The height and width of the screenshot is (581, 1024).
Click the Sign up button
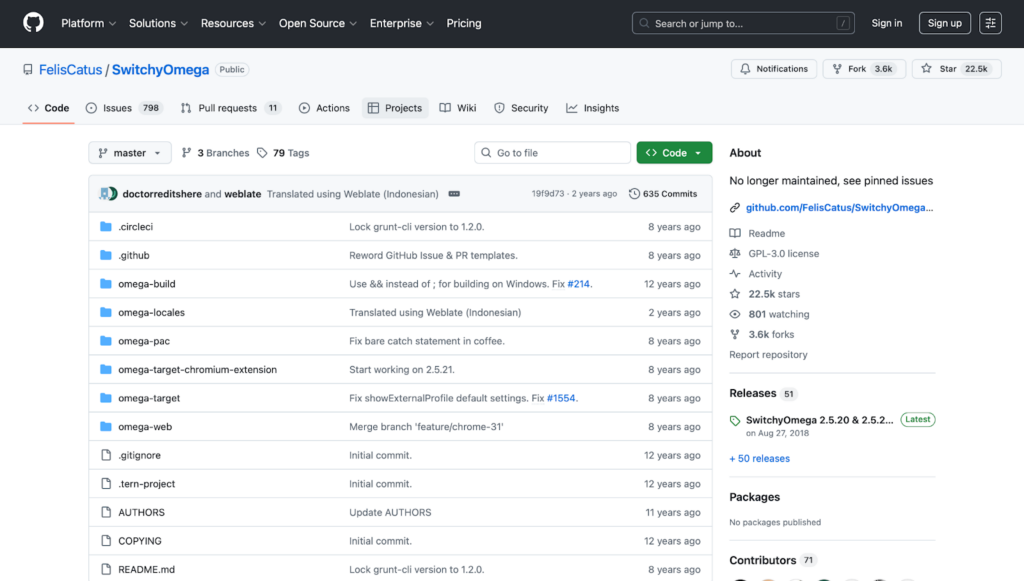pos(944,23)
